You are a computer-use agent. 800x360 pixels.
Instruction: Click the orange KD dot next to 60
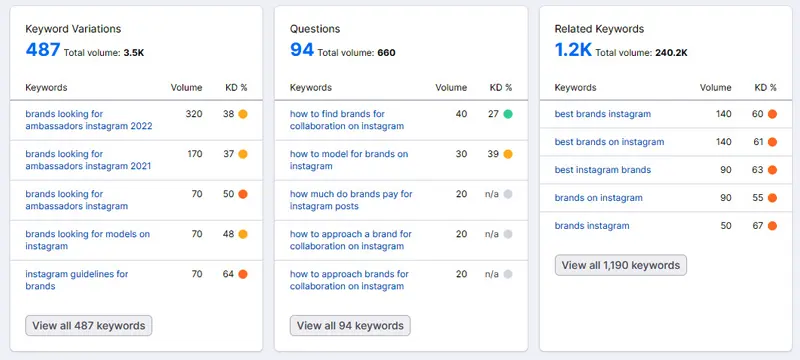[x=772, y=114]
